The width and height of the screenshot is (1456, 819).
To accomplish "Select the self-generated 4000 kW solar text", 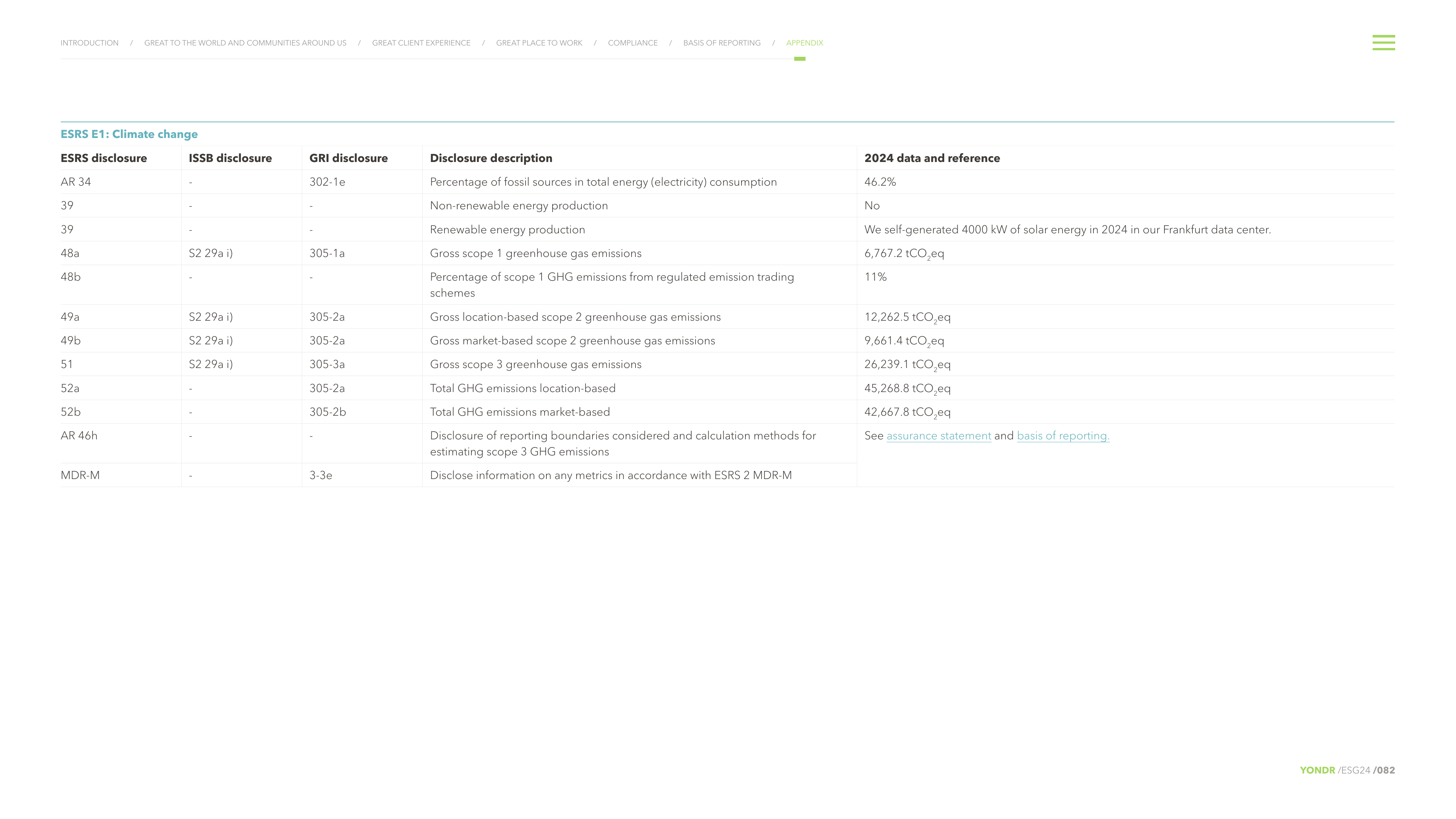I will (1068, 229).
